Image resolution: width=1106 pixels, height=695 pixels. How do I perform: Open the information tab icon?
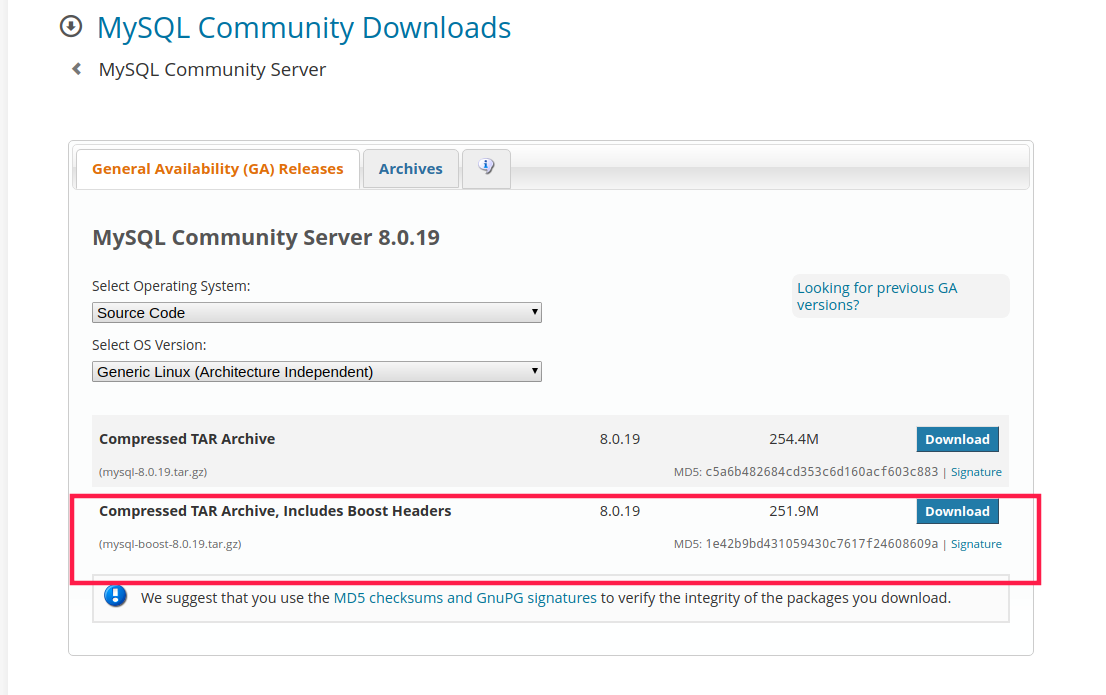click(486, 168)
